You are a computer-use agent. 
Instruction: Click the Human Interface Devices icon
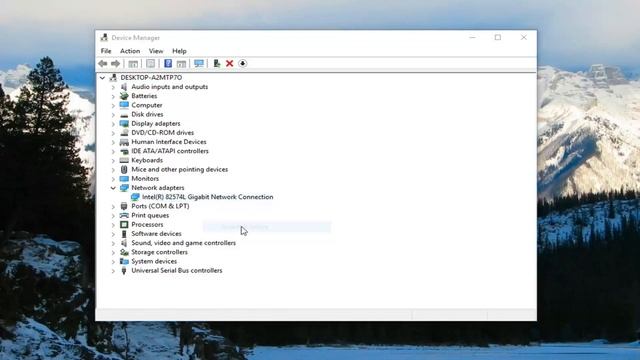click(x=124, y=142)
